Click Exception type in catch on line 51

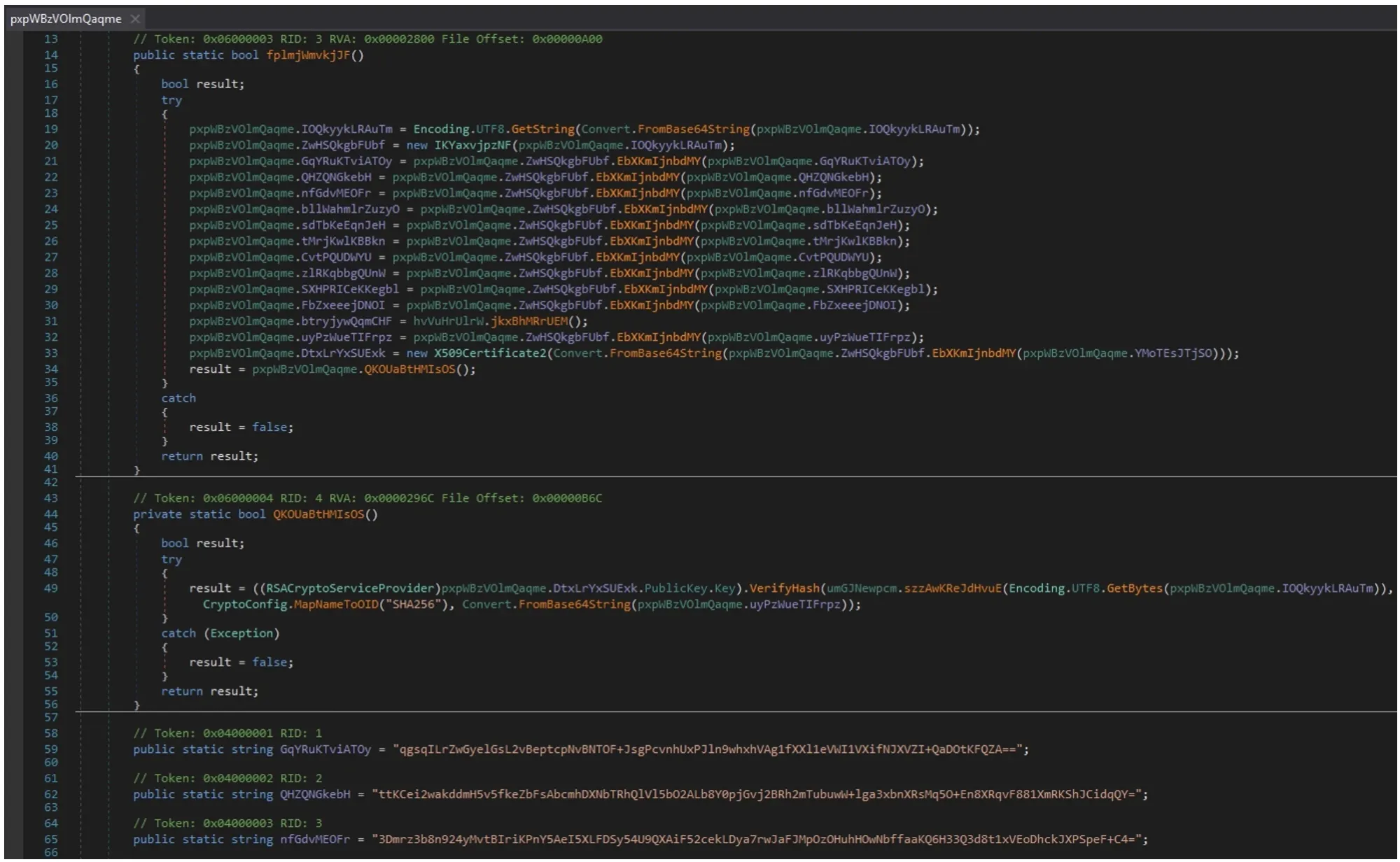click(241, 634)
